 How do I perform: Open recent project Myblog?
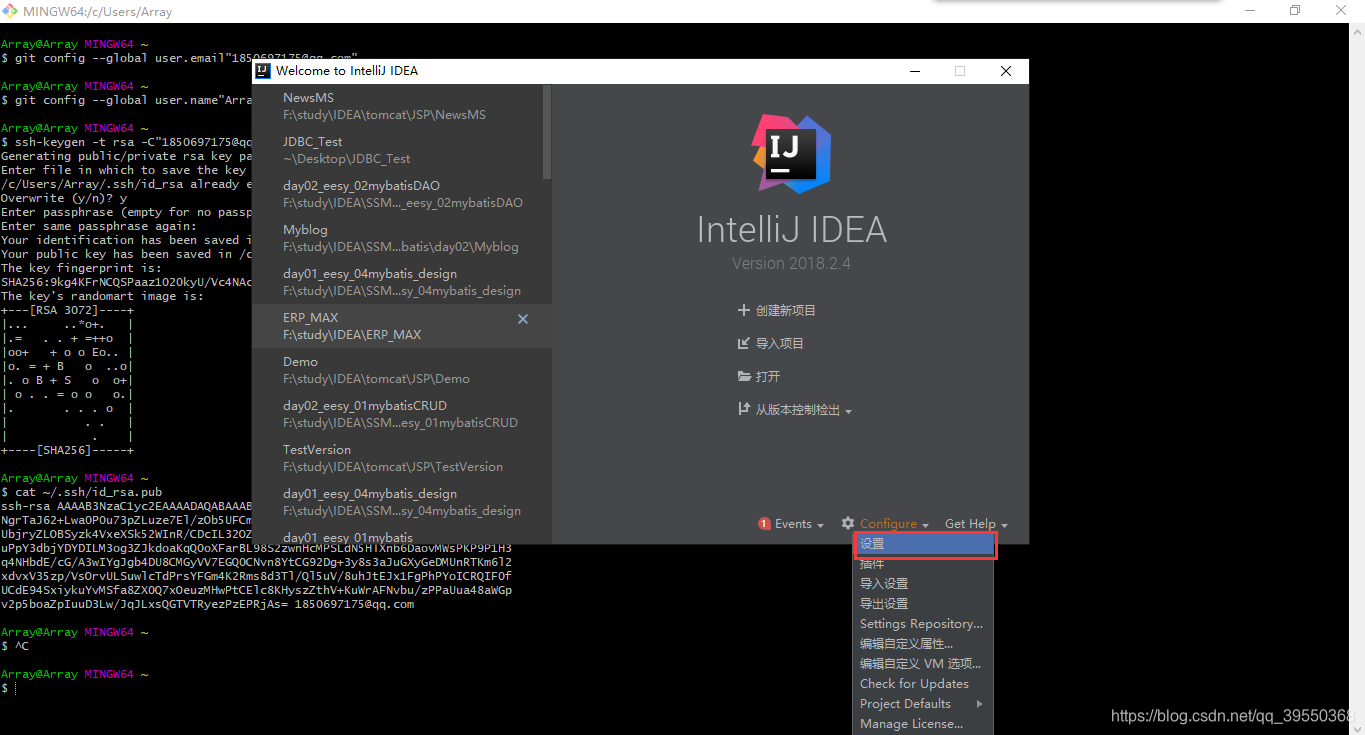click(398, 238)
